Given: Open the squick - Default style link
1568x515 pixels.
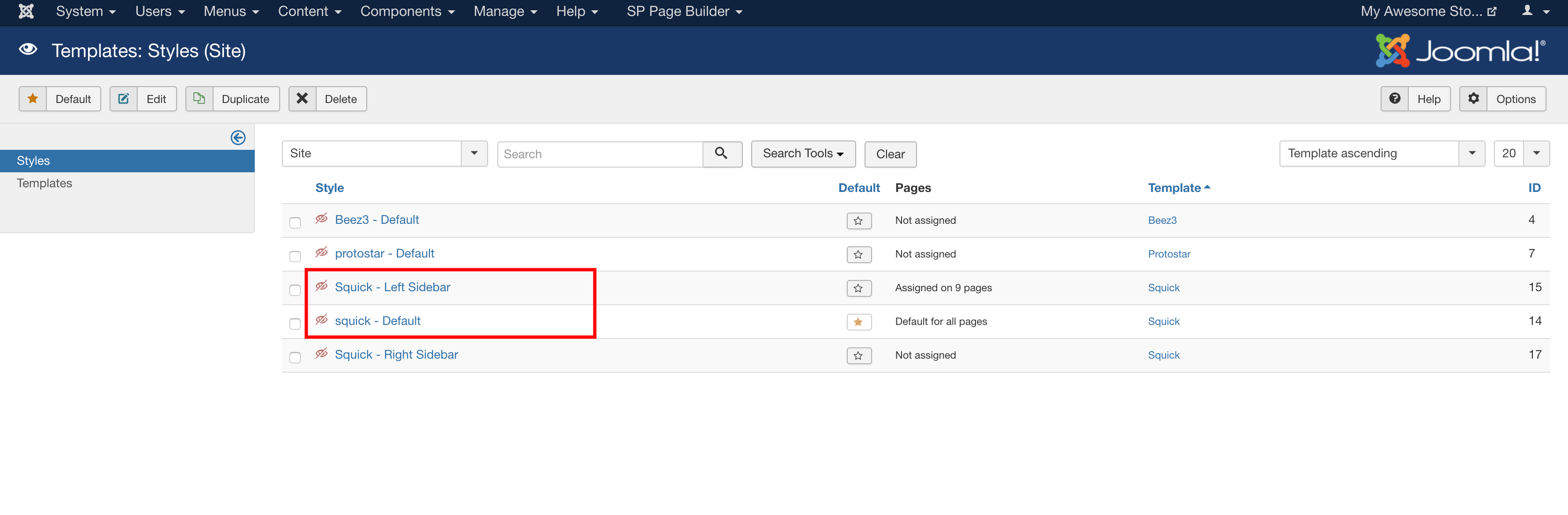Looking at the screenshot, I should [377, 321].
